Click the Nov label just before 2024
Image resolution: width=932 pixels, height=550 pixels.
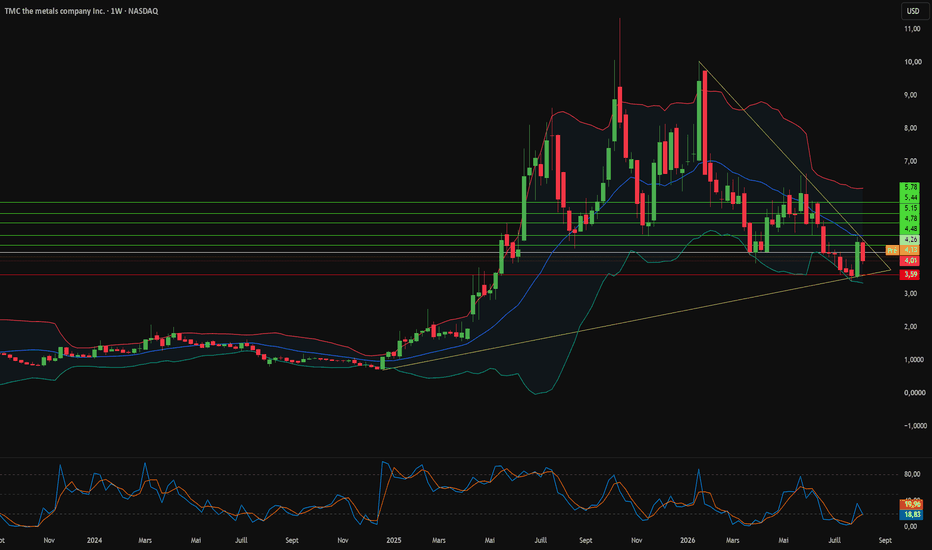[x=49, y=540]
